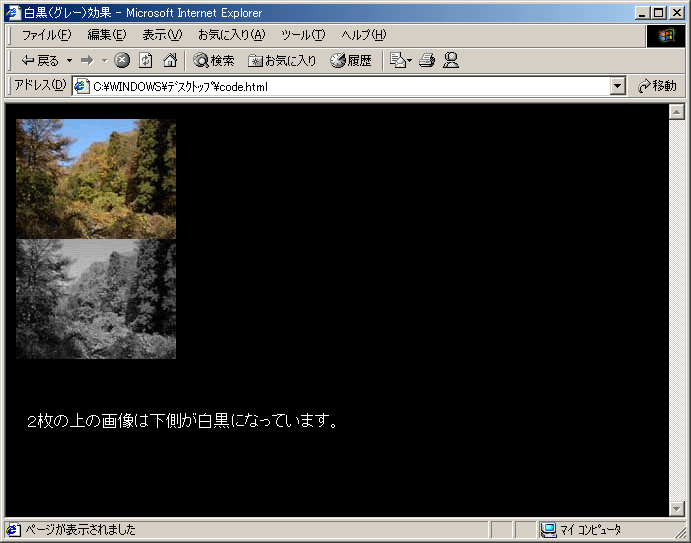
Task: Close the Internet Explorer window
Action: pyautogui.click(x=676, y=13)
